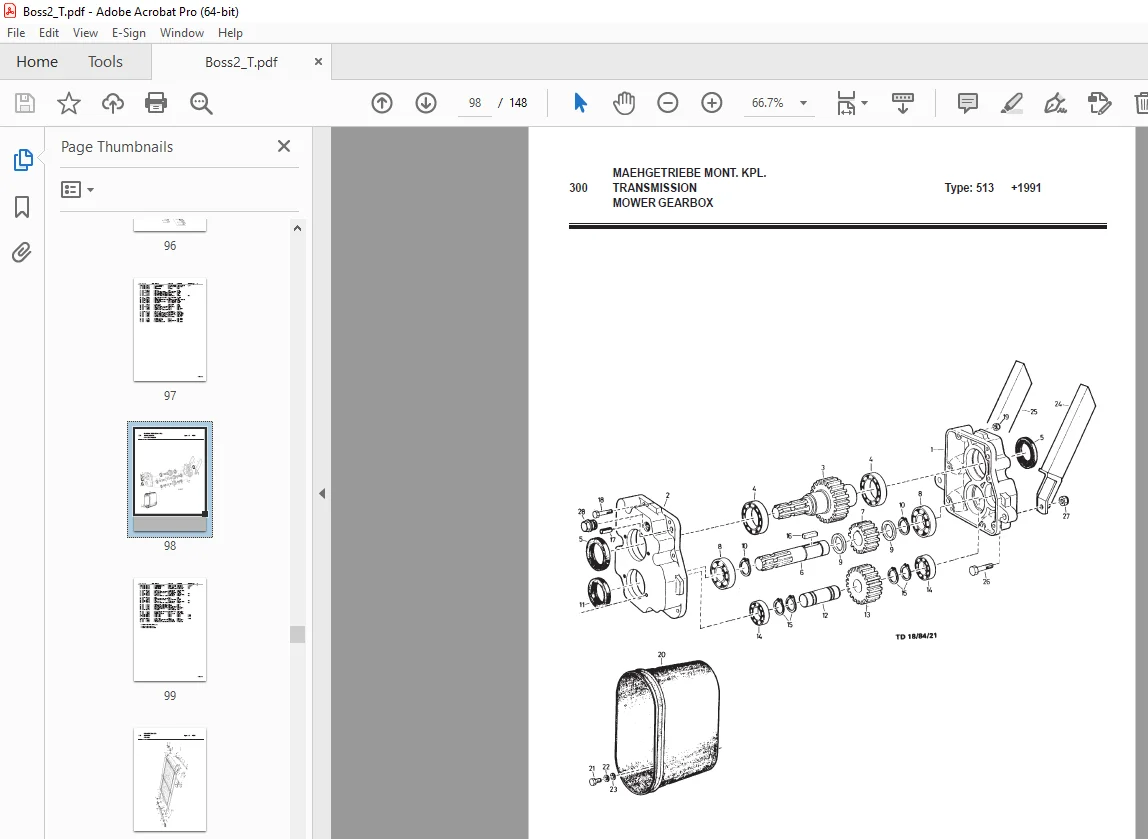Click the 'TD 18/84/21' drawing reference
This screenshot has height=839, width=1148.
click(916, 636)
